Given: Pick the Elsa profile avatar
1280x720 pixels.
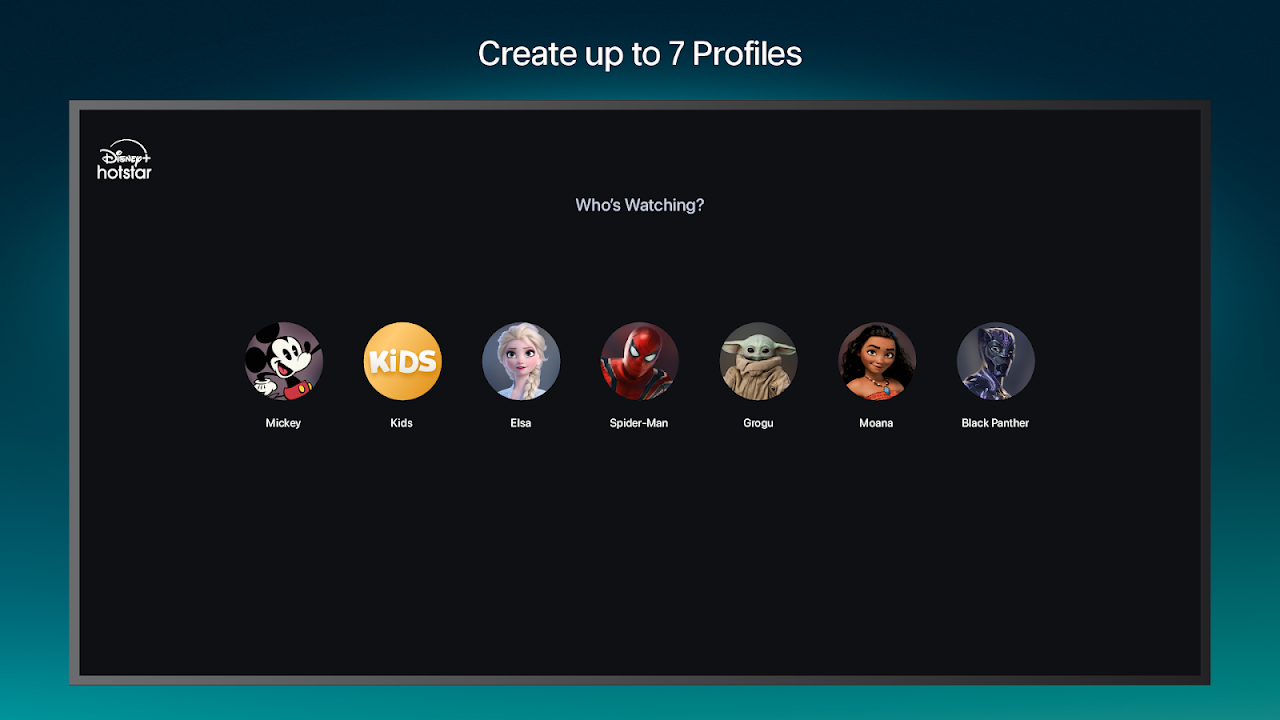Looking at the screenshot, I should click(x=521, y=361).
